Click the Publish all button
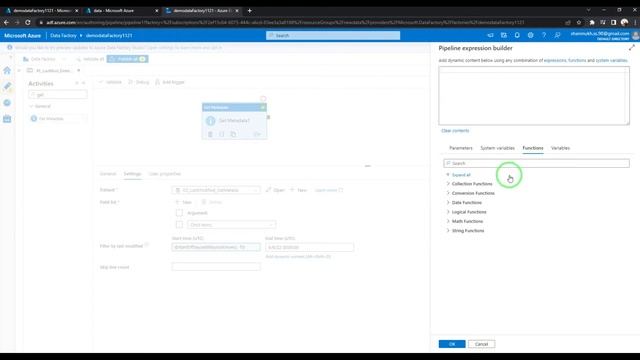The height and width of the screenshot is (360, 640). 127,59
